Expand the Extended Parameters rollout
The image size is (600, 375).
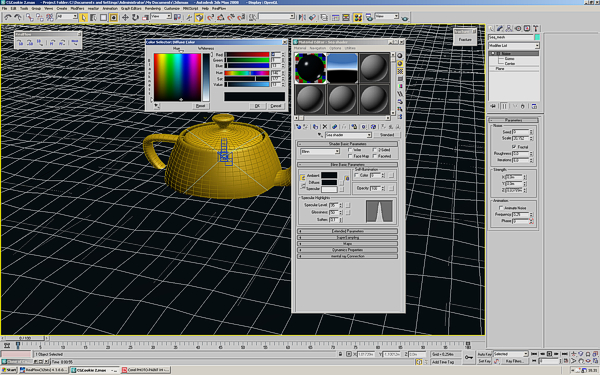[x=347, y=231]
